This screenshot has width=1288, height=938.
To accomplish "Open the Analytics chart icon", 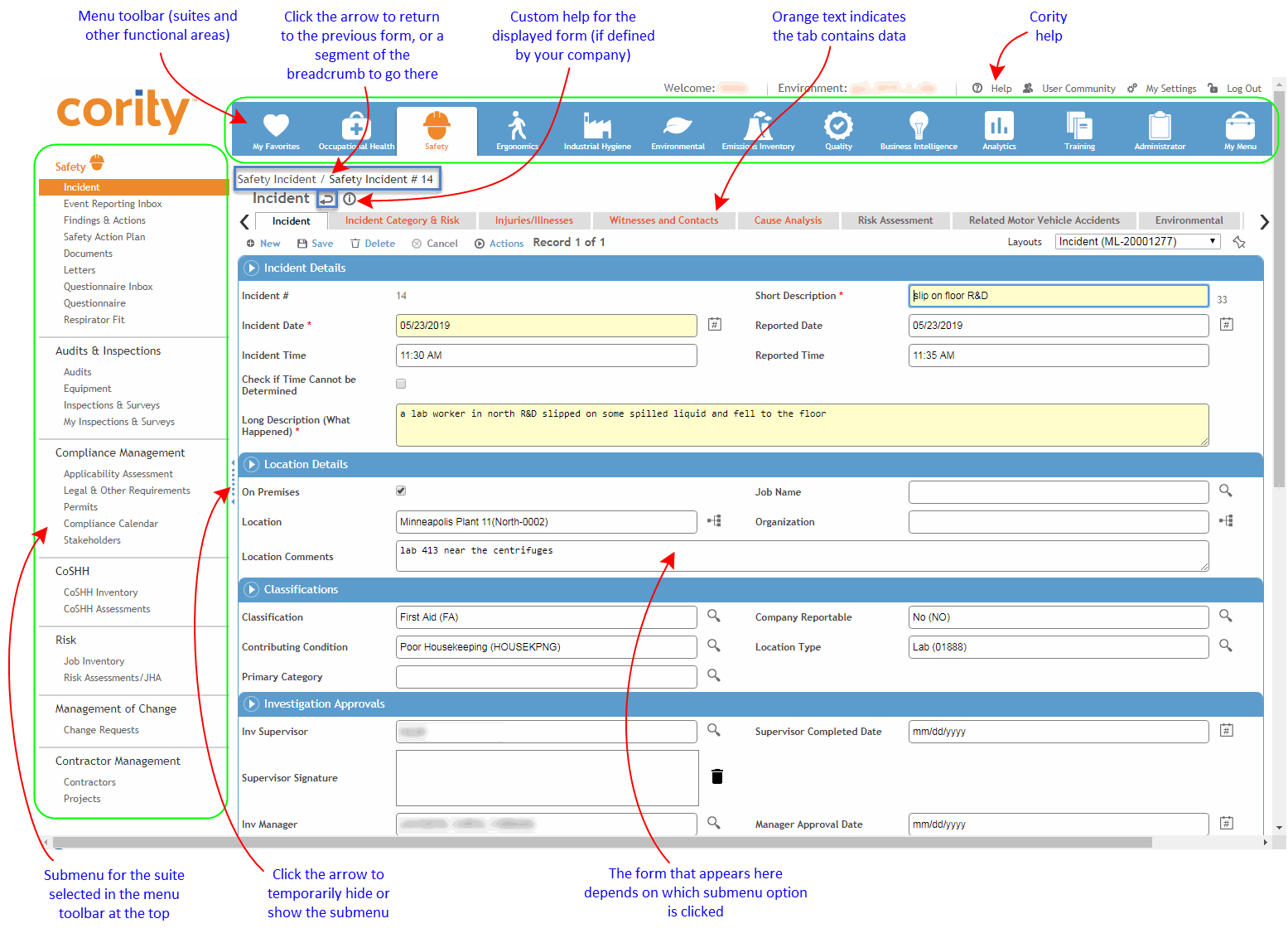I will point(999,125).
